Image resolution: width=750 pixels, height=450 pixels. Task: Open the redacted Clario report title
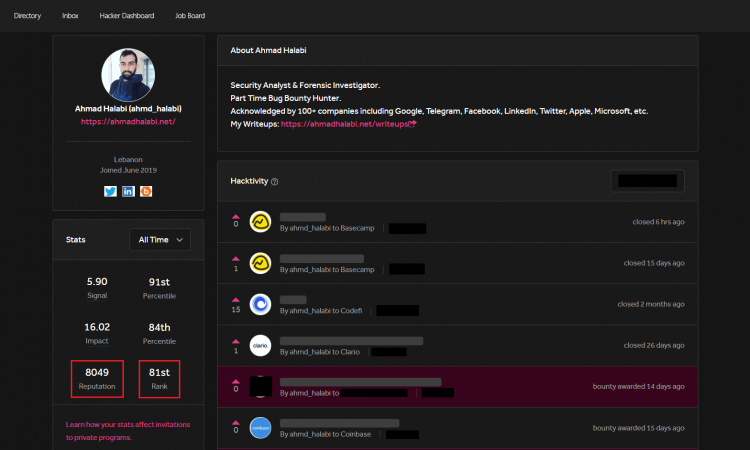352,341
